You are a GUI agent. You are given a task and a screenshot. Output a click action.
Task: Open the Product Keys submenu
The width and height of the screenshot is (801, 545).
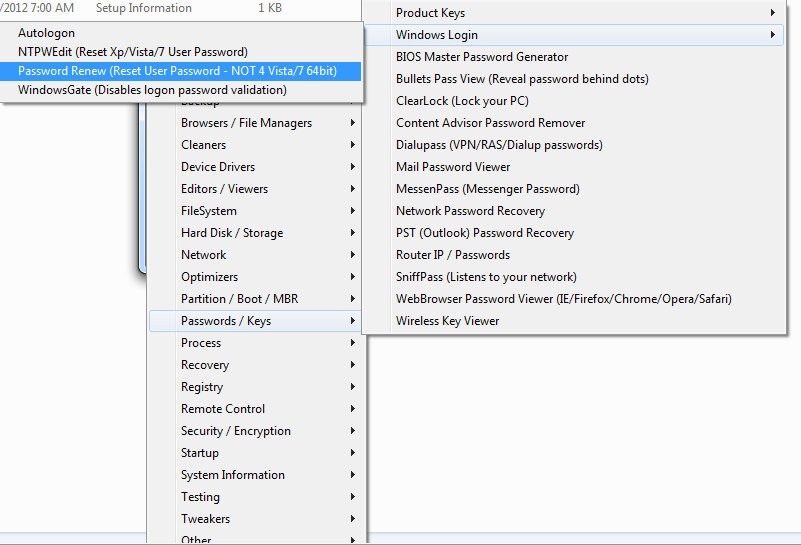tap(574, 13)
